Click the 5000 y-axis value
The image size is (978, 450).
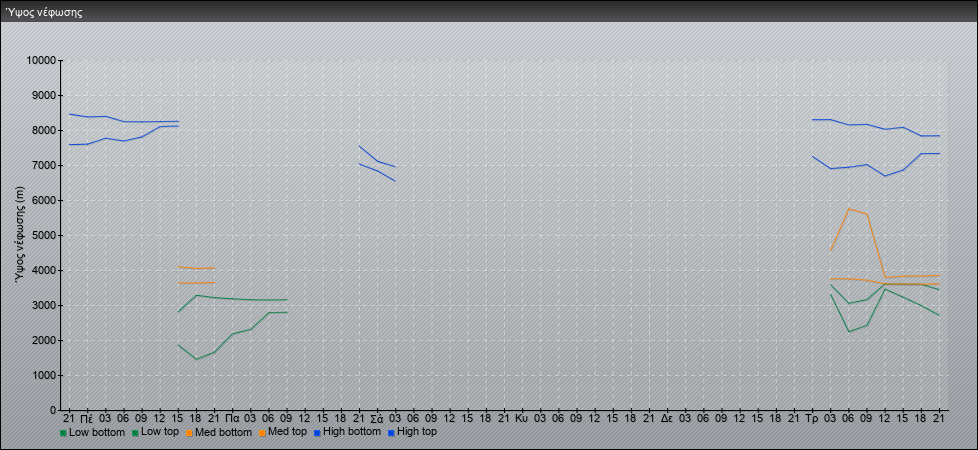click(x=44, y=235)
